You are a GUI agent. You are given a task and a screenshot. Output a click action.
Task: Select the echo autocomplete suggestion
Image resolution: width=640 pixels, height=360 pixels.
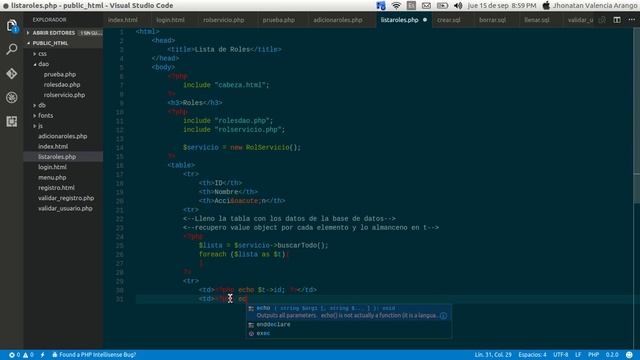(x=349, y=312)
